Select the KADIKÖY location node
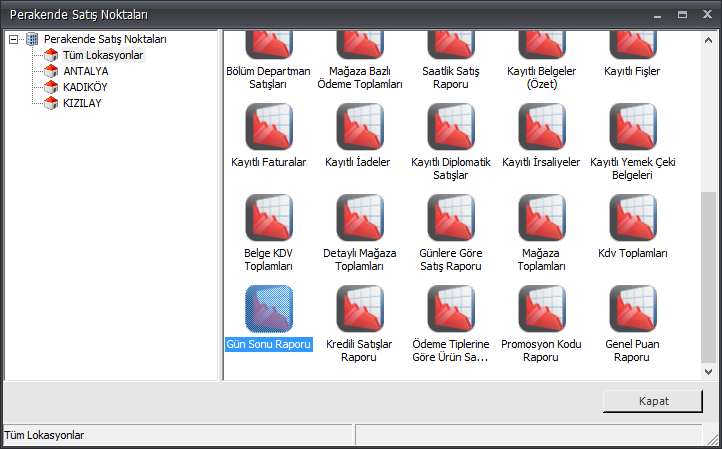 coord(85,87)
